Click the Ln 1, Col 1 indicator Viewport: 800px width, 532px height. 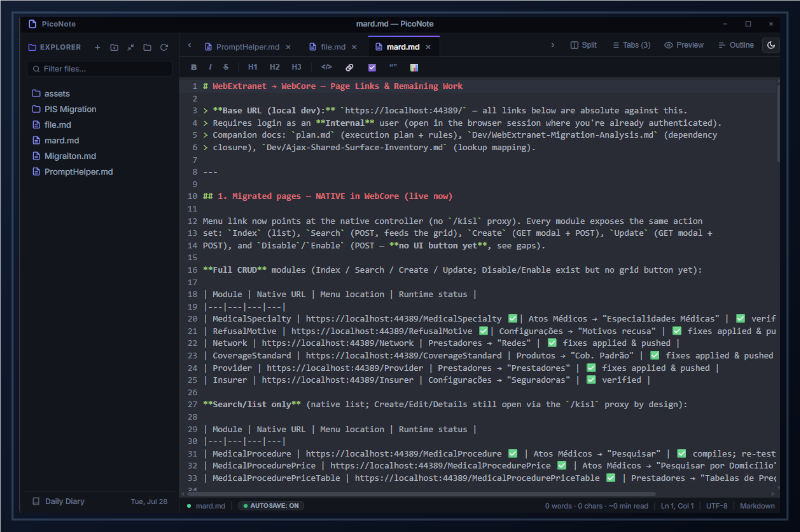coord(677,506)
